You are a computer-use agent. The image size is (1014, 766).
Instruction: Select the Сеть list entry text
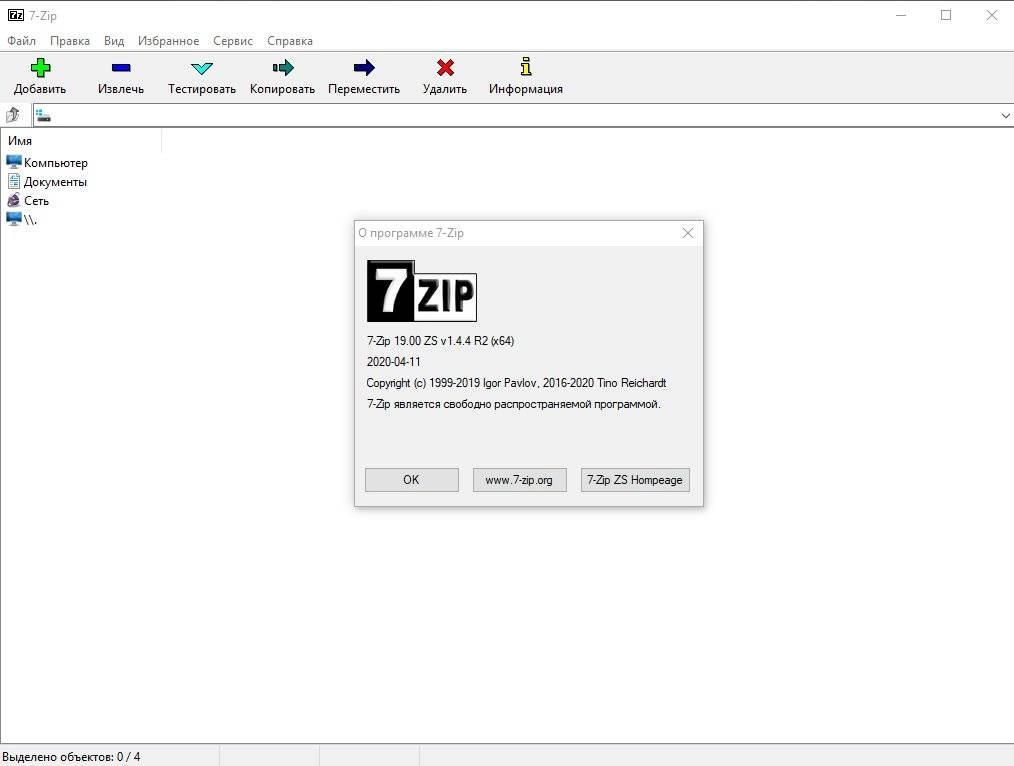coord(36,201)
